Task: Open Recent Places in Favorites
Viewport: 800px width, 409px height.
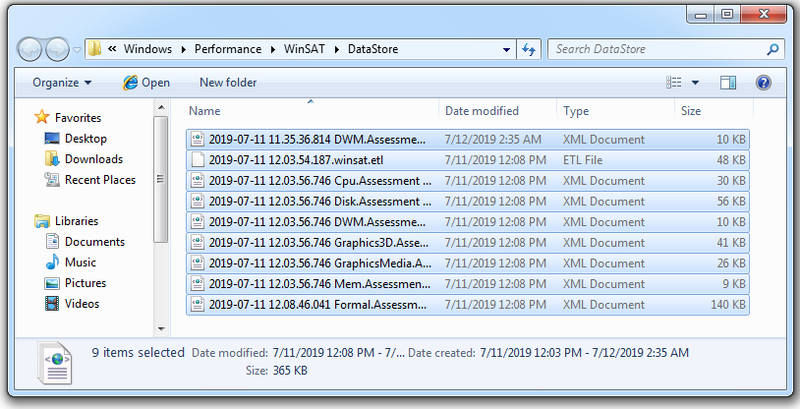Action: [x=100, y=180]
